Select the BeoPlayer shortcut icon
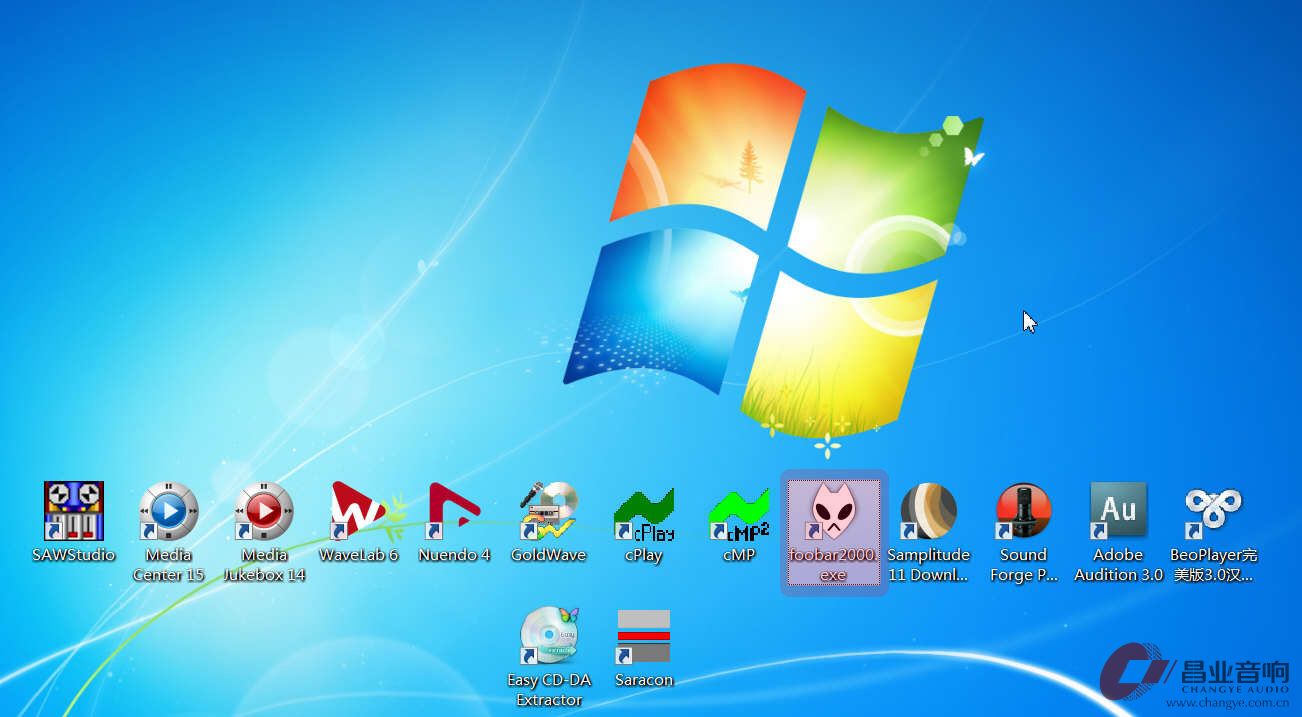The width and height of the screenshot is (1302, 717). click(1214, 511)
